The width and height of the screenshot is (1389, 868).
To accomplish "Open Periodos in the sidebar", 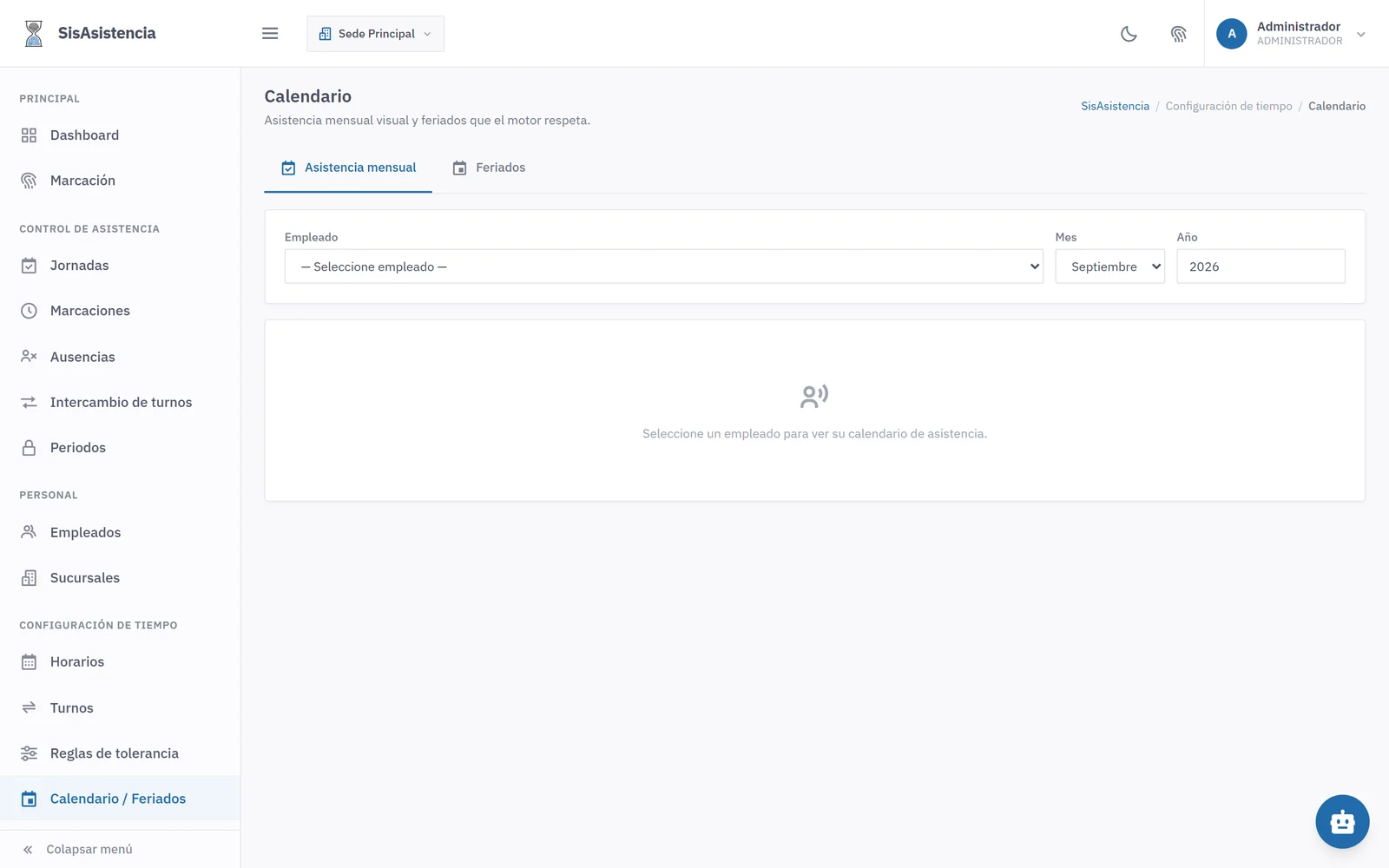I will coord(120,448).
